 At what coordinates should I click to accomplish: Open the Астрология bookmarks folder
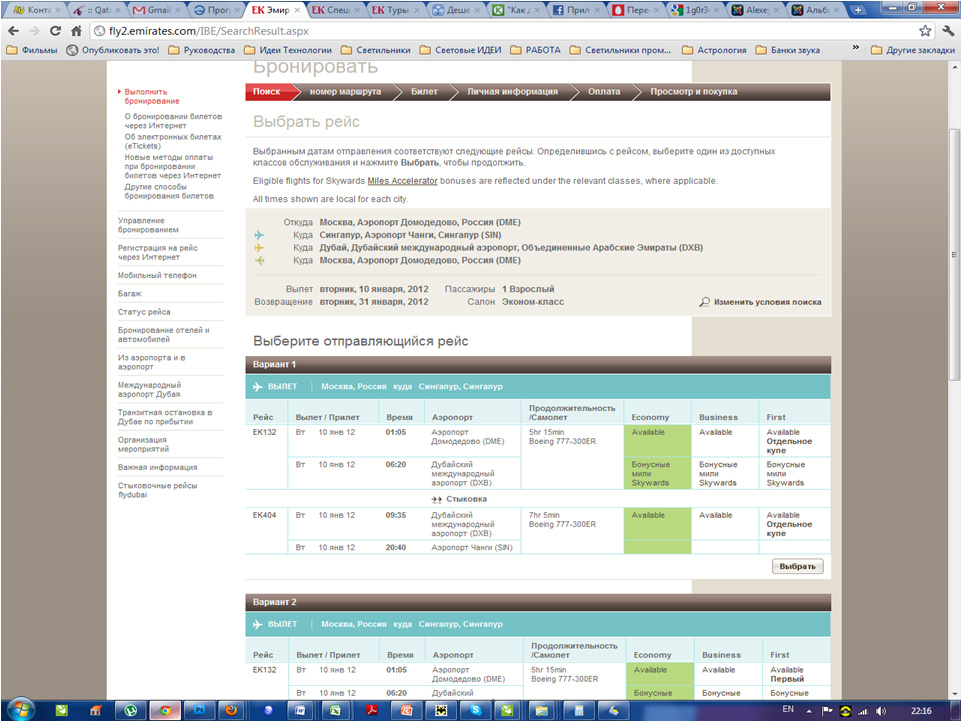pyautogui.click(x=715, y=50)
